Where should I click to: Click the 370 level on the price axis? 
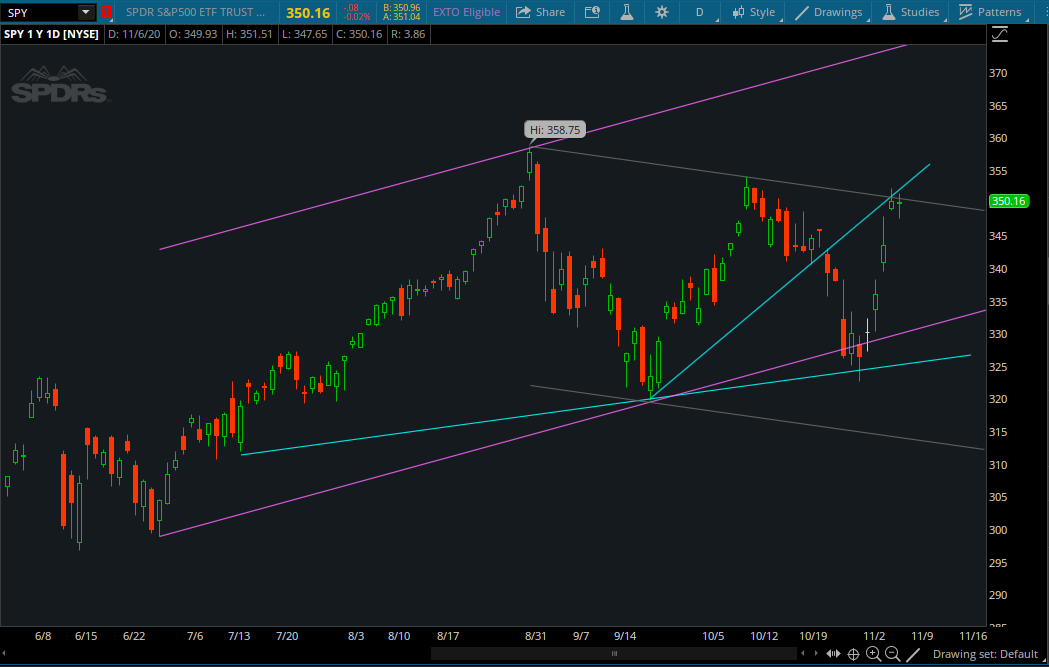tap(998, 73)
